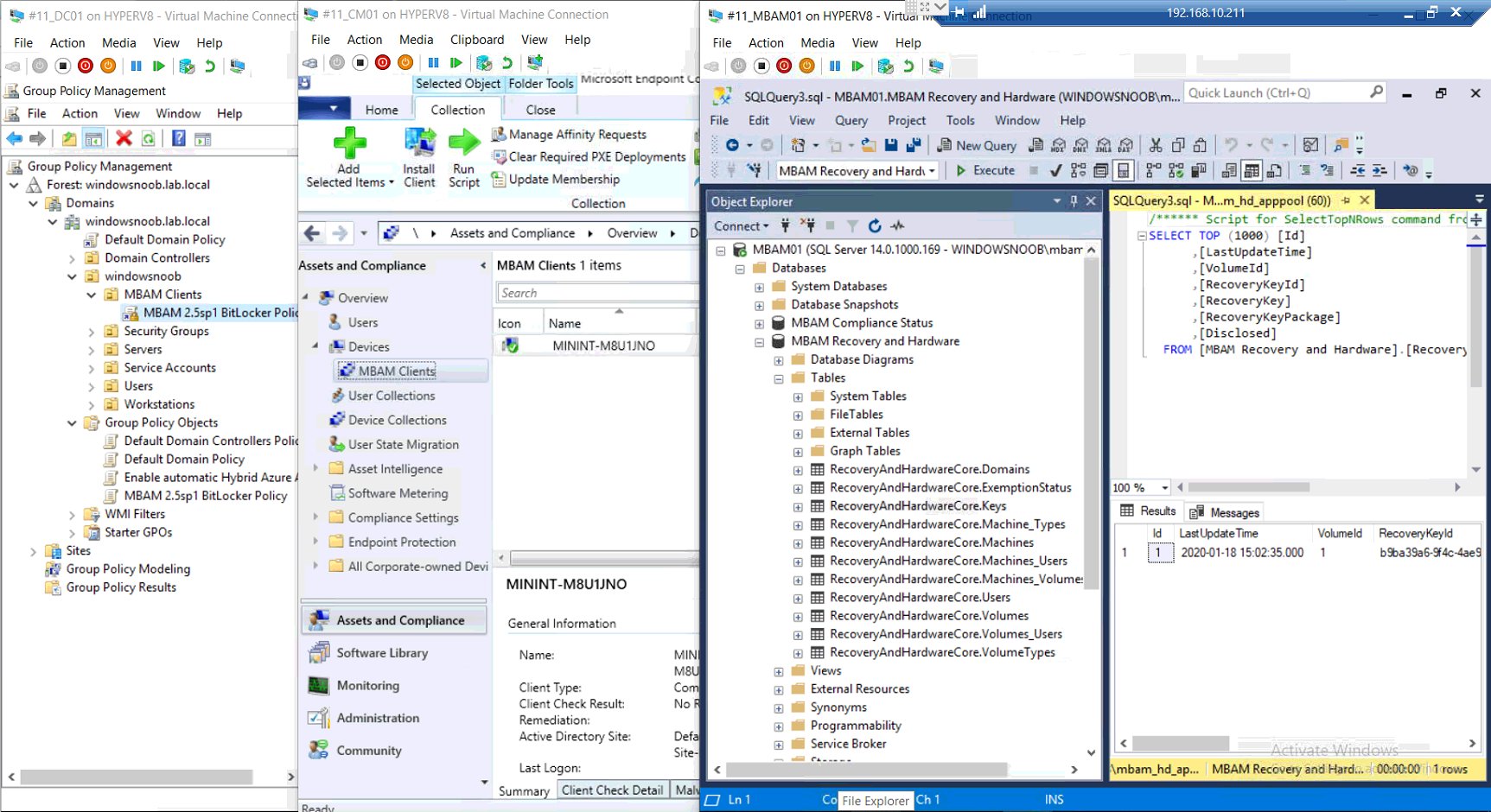Toggle Results to Grid in SSMS toolbar

click(x=1252, y=171)
